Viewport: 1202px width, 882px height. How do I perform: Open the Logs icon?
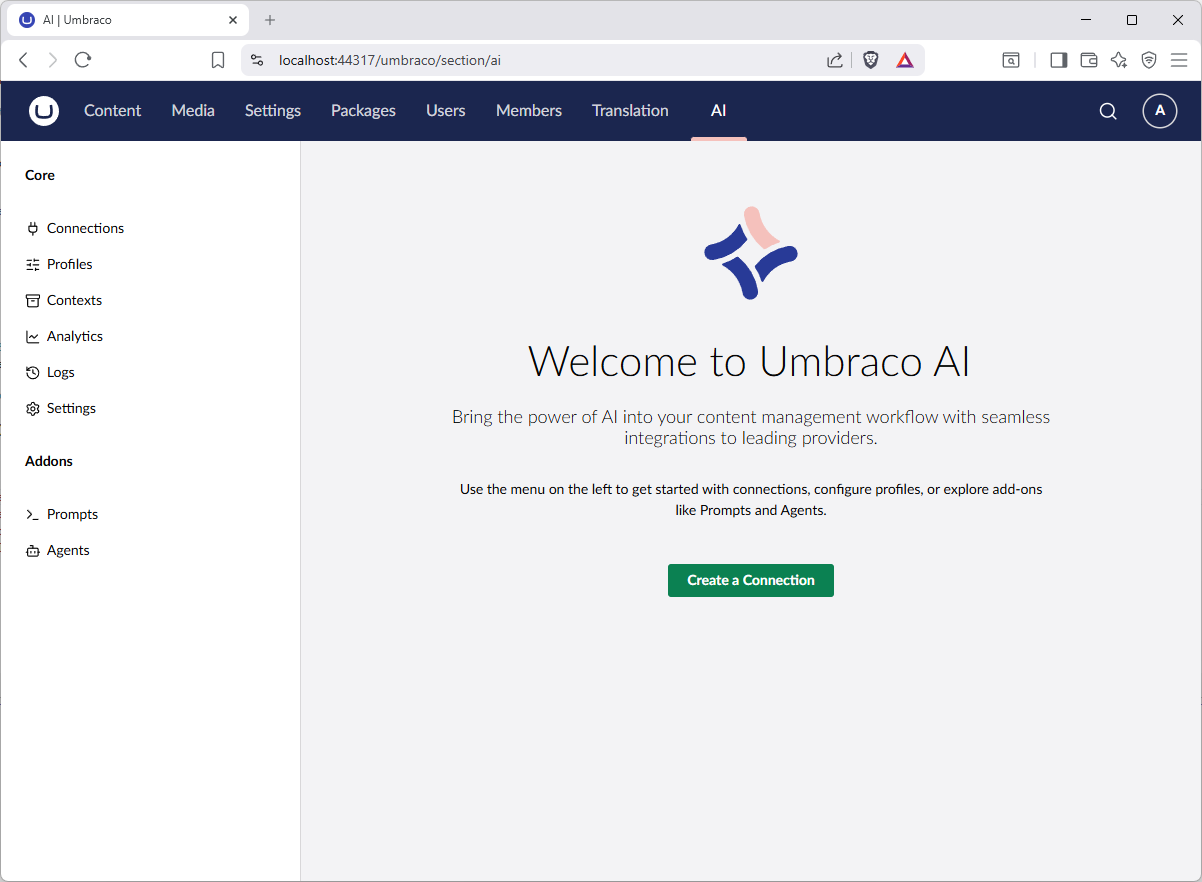32,372
